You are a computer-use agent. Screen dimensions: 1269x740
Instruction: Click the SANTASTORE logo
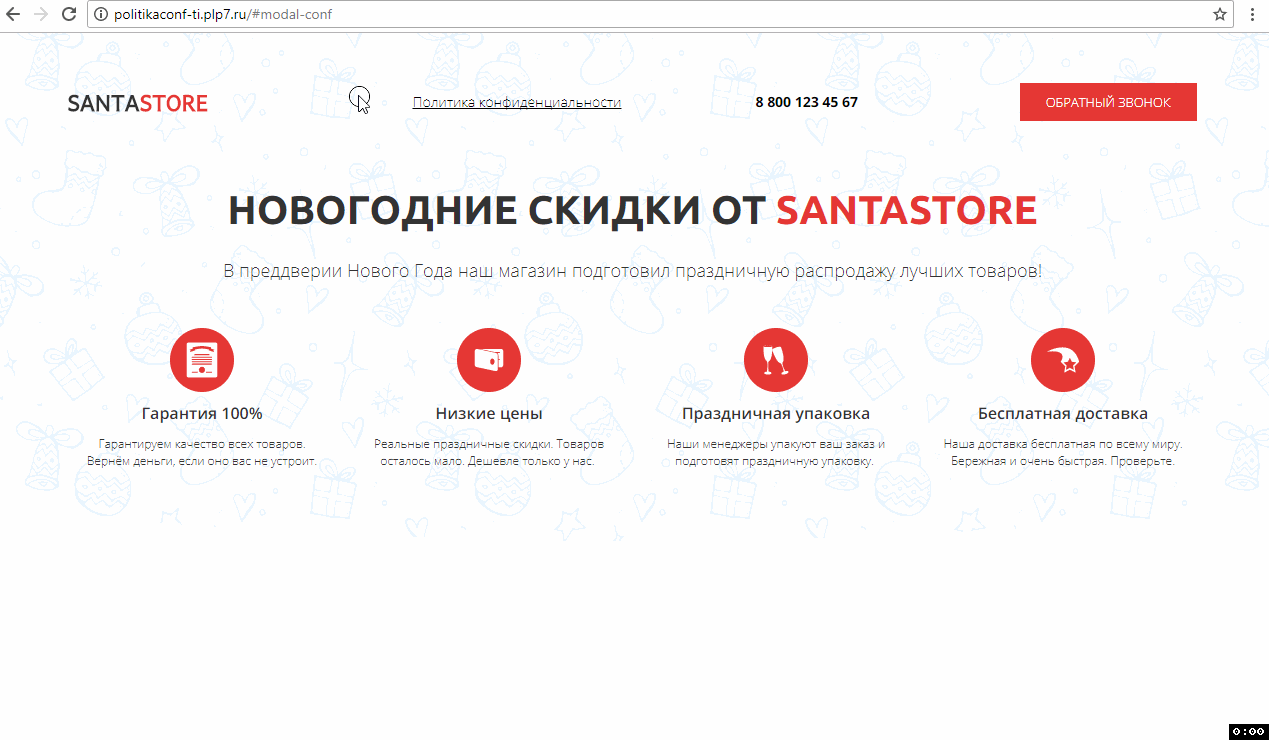coord(138,103)
